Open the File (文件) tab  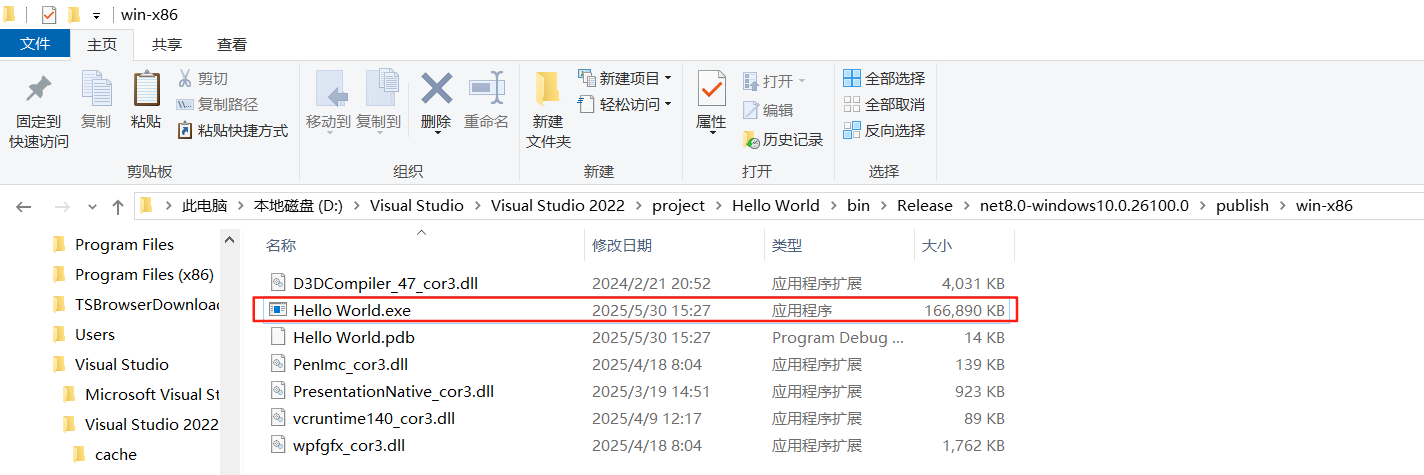click(x=35, y=44)
